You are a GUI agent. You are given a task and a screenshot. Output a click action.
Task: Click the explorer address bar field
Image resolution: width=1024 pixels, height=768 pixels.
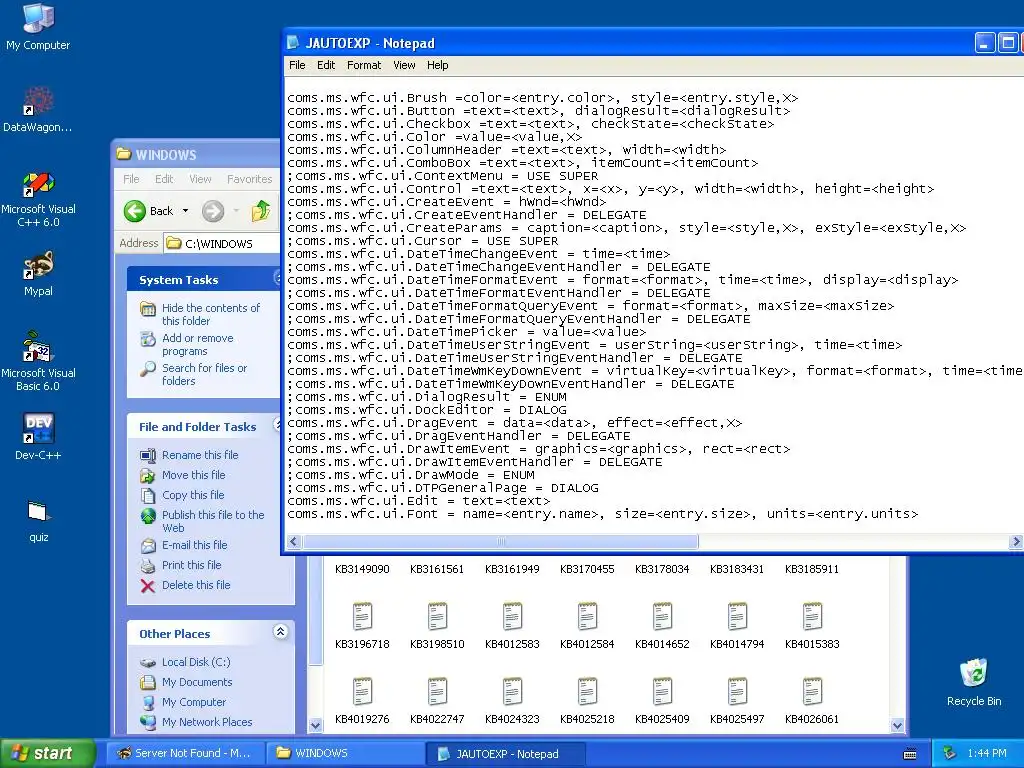(222, 244)
